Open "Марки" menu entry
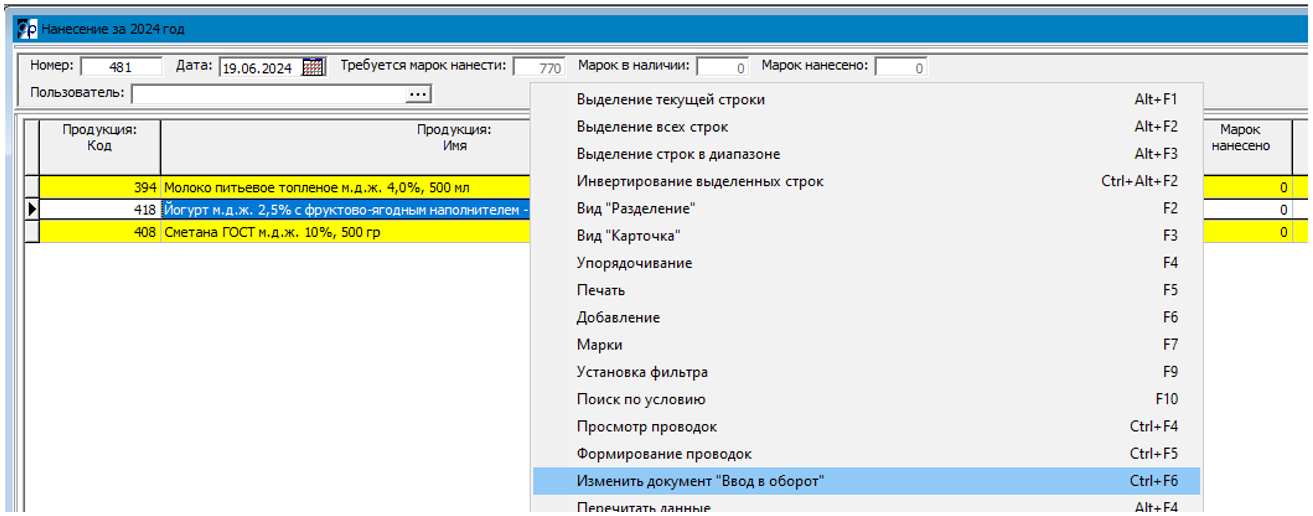This screenshot has height=516, width=1313. (x=599, y=345)
